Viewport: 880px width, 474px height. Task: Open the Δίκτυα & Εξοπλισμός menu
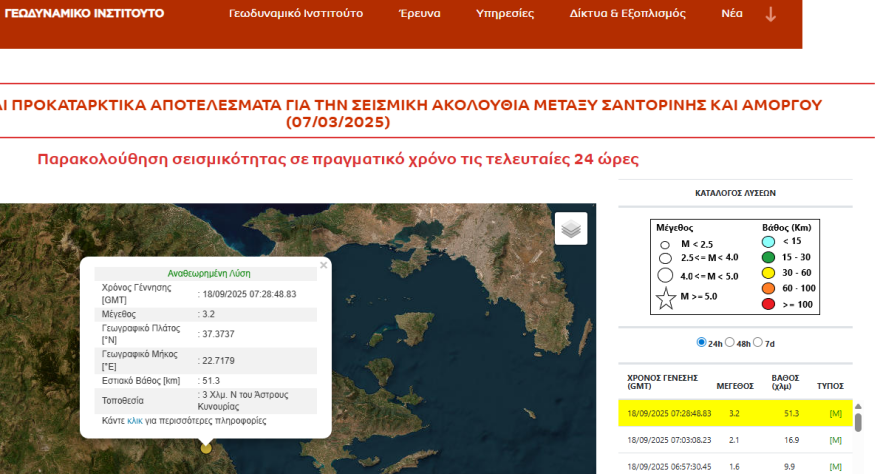[x=627, y=13]
